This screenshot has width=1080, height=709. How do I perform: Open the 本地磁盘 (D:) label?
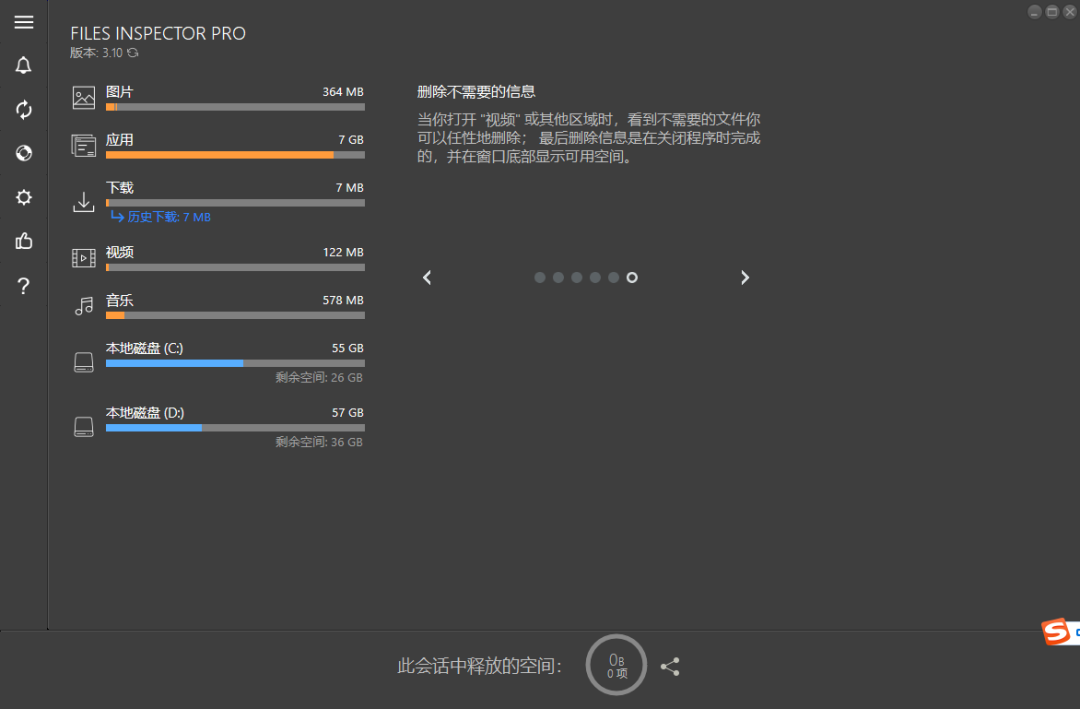click(145, 413)
